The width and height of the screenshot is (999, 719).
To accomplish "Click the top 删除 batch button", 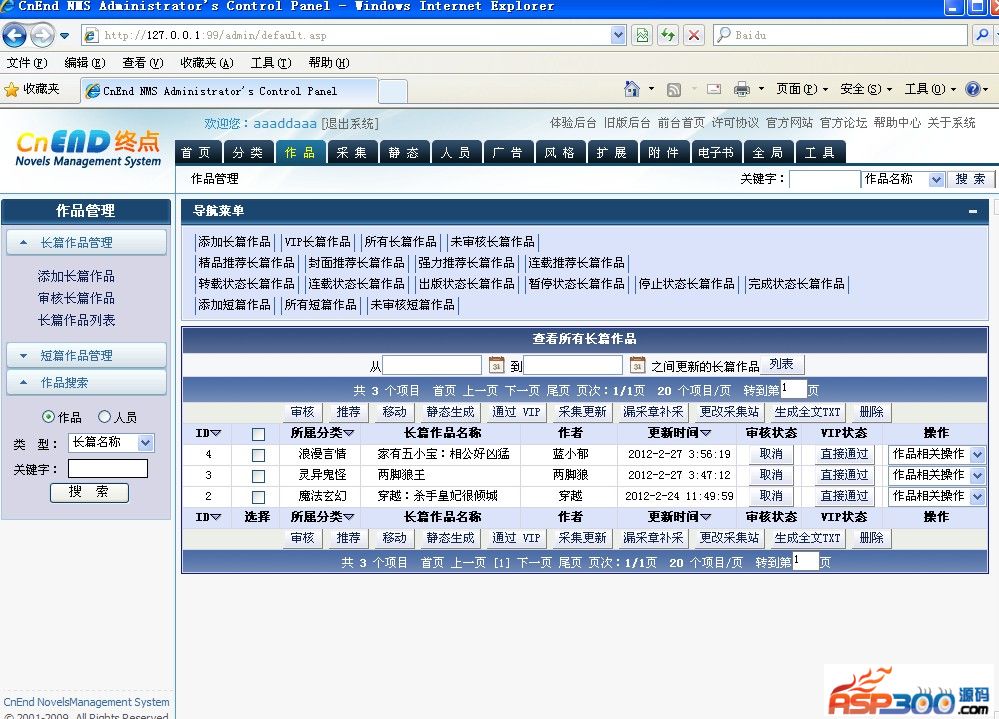I will [x=872, y=412].
